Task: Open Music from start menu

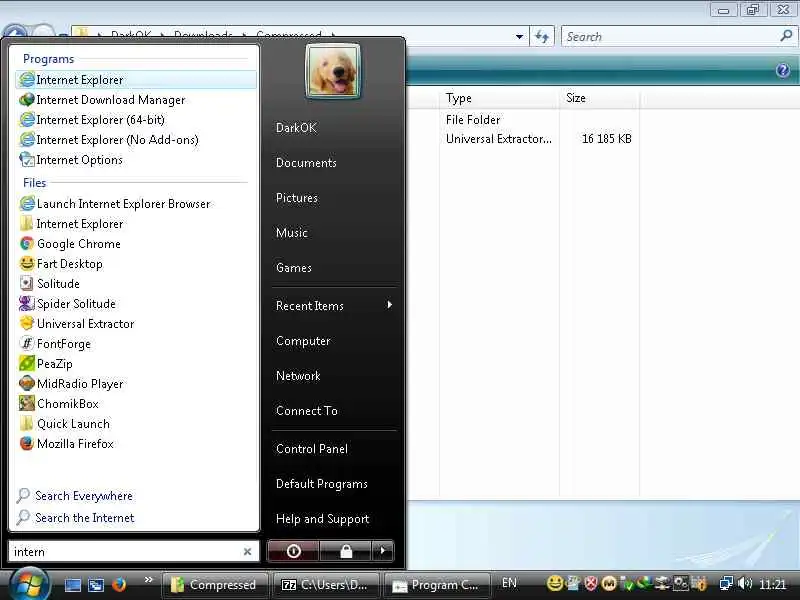Action: click(x=292, y=233)
